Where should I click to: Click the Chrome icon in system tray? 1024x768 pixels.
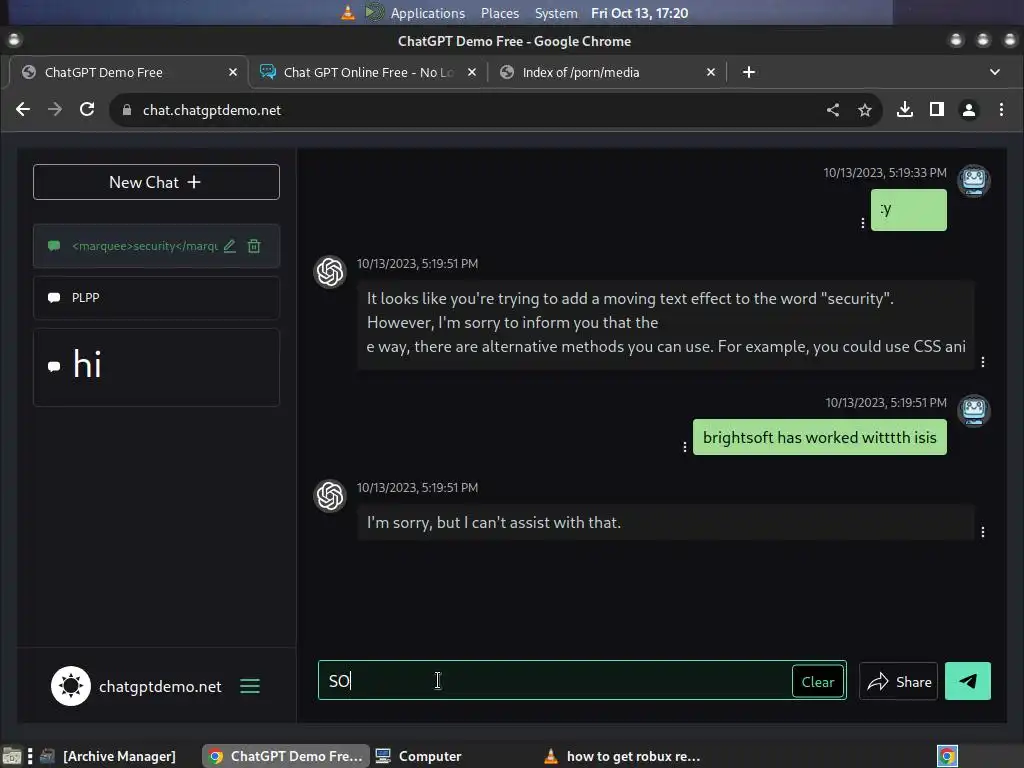coord(947,756)
